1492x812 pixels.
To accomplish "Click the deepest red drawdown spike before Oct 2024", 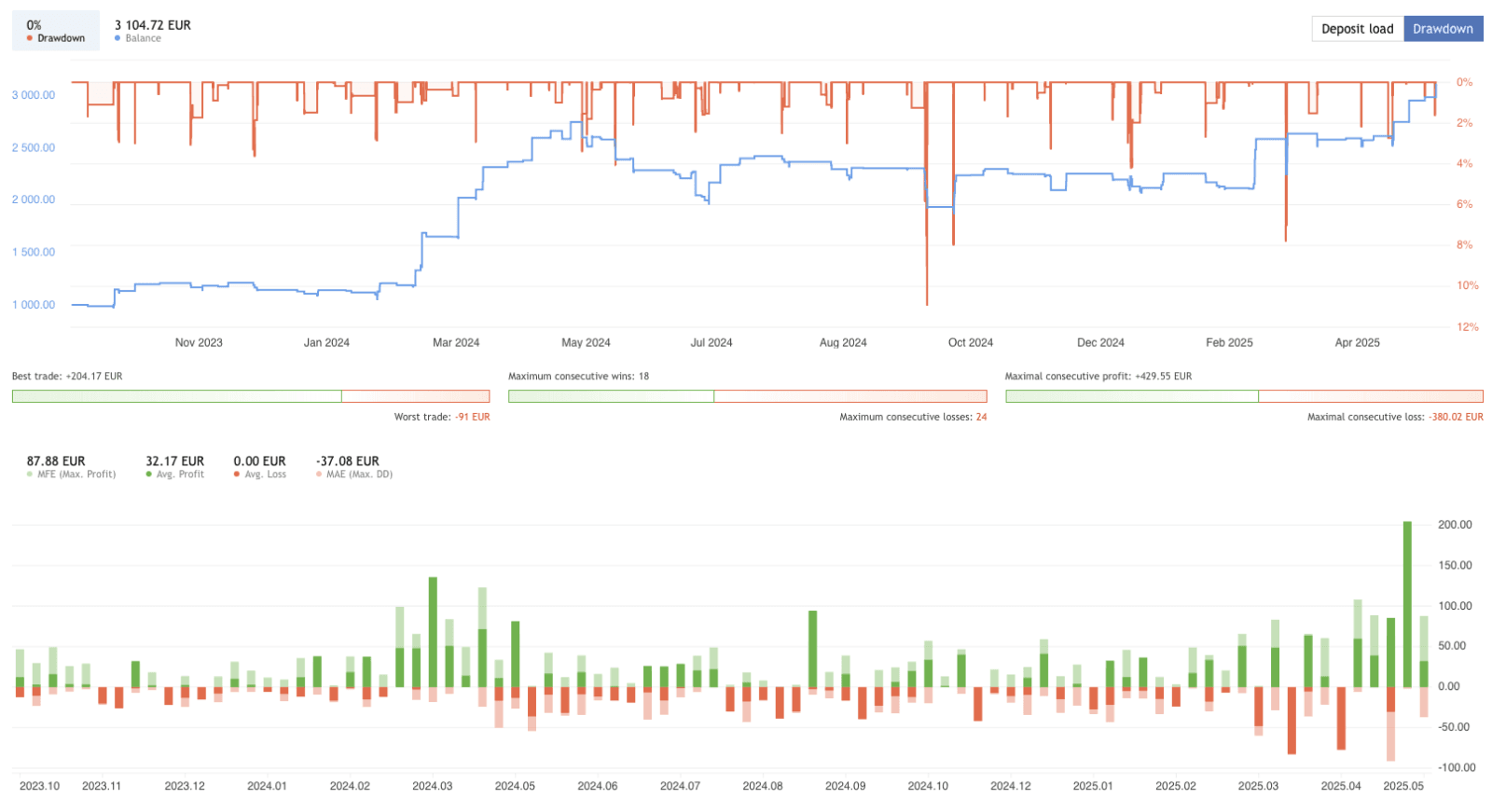I will (926, 280).
